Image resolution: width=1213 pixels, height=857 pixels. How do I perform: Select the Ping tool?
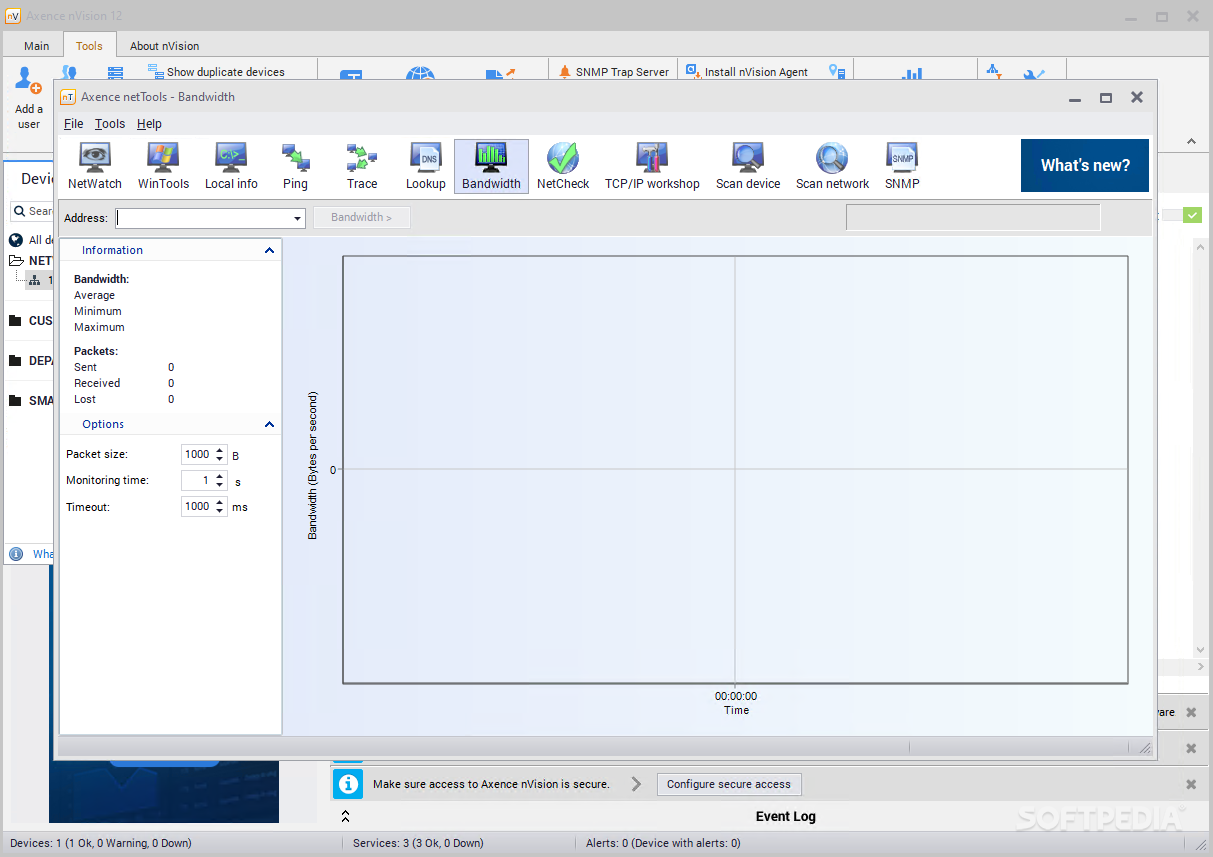click(x=295, y=166)
